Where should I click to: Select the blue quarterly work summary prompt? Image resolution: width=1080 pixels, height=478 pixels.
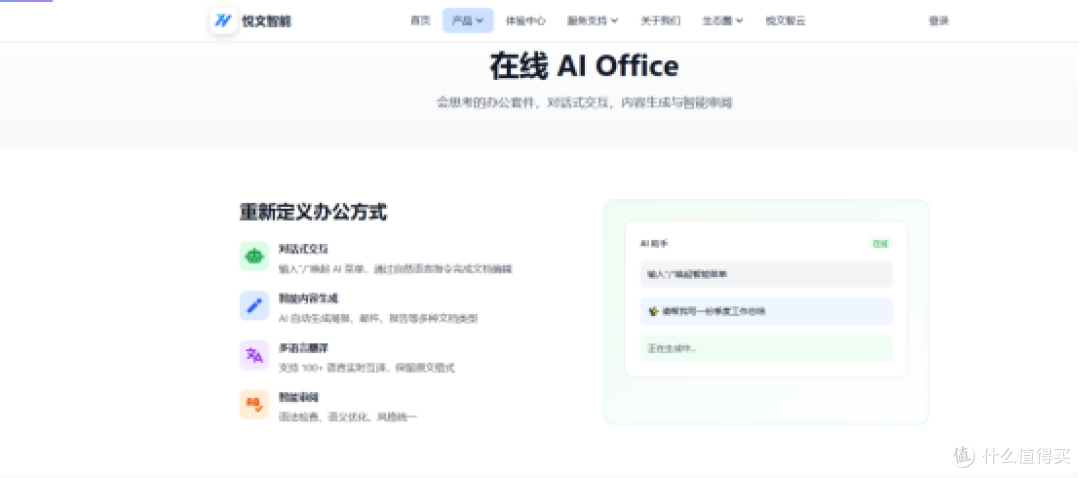(x=766, y=311)
